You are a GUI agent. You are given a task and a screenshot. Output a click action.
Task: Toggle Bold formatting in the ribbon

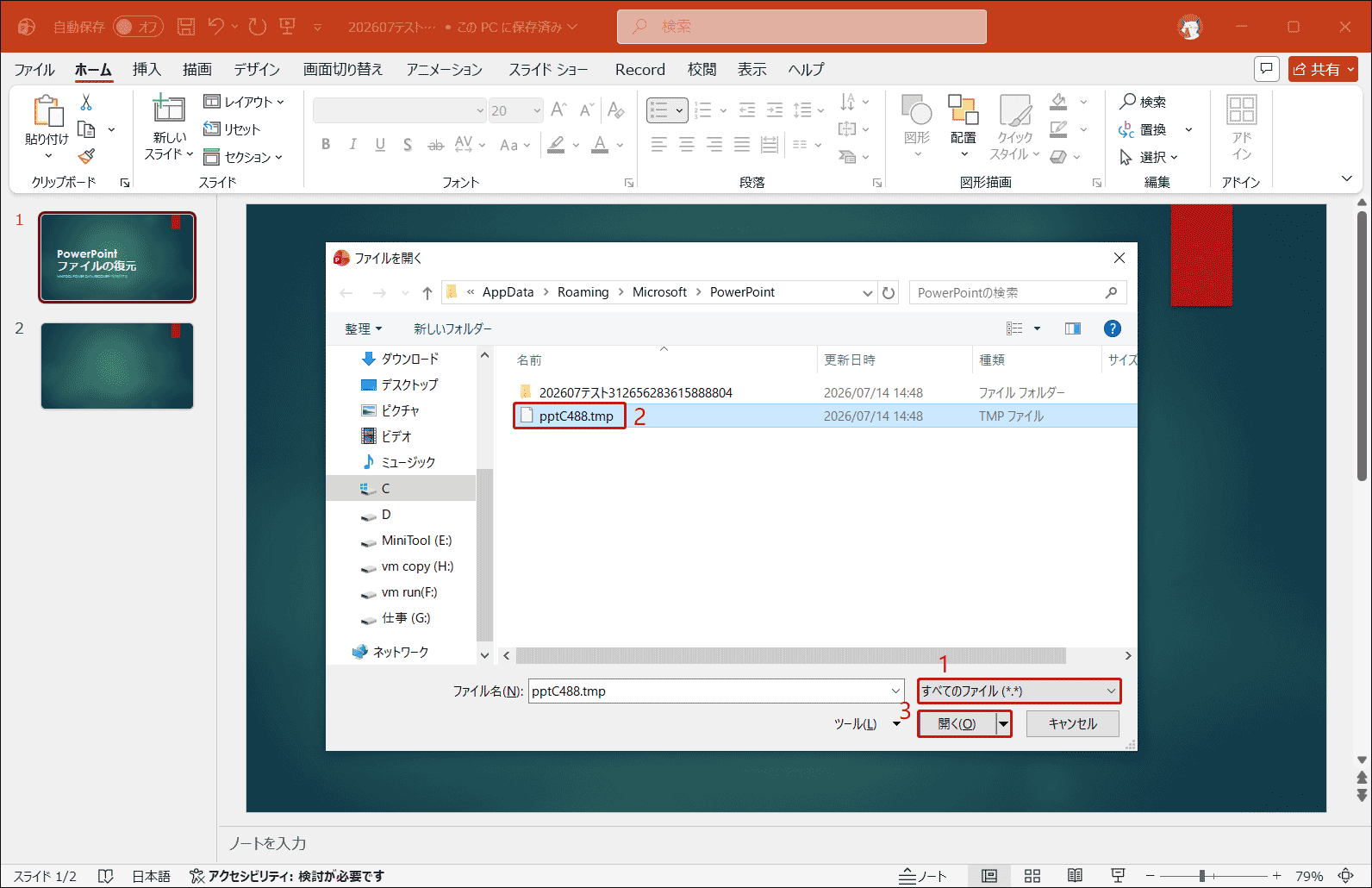click(x=326, y=144)
